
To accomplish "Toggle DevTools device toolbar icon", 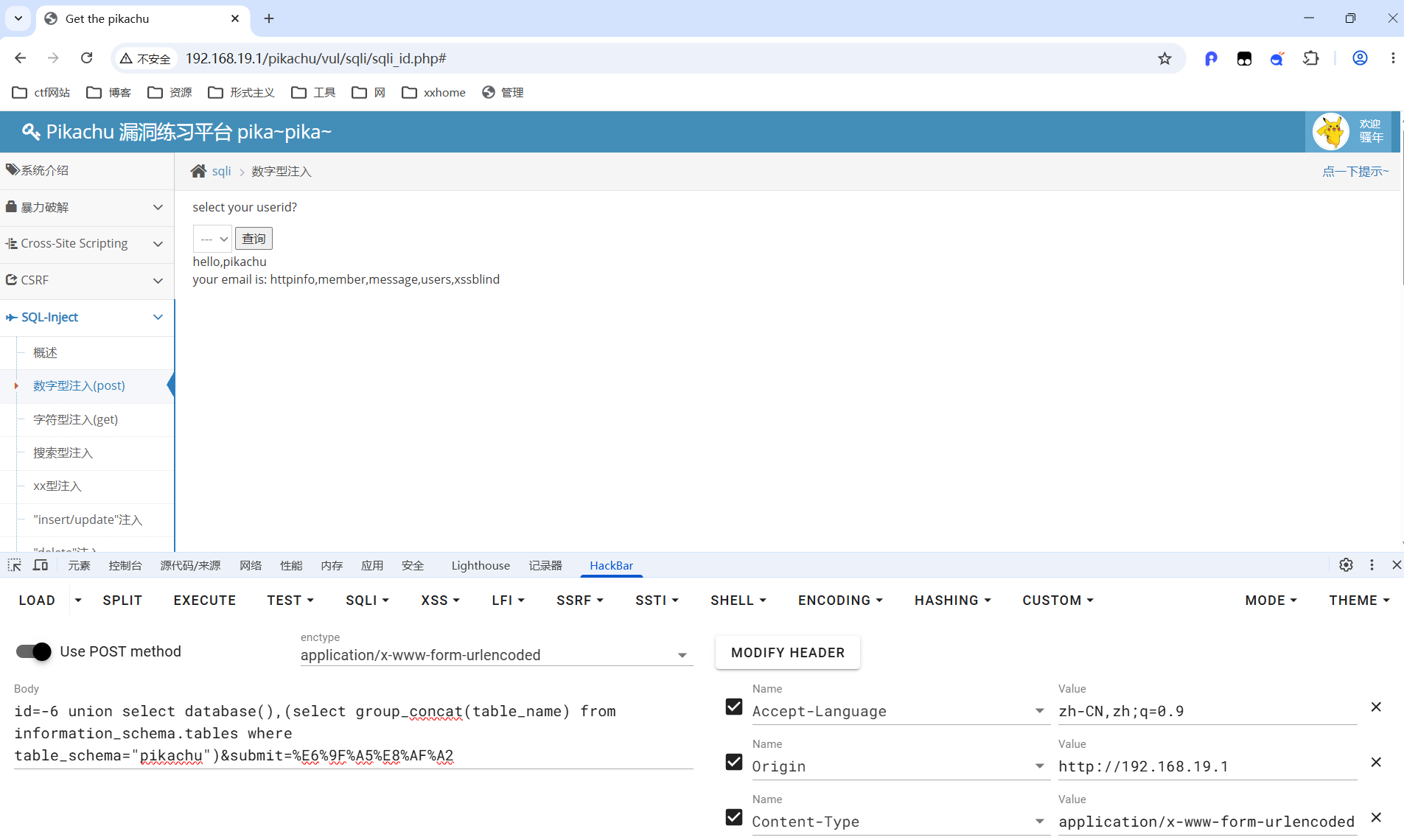I will pyautogui.click(x=41, y=565).
